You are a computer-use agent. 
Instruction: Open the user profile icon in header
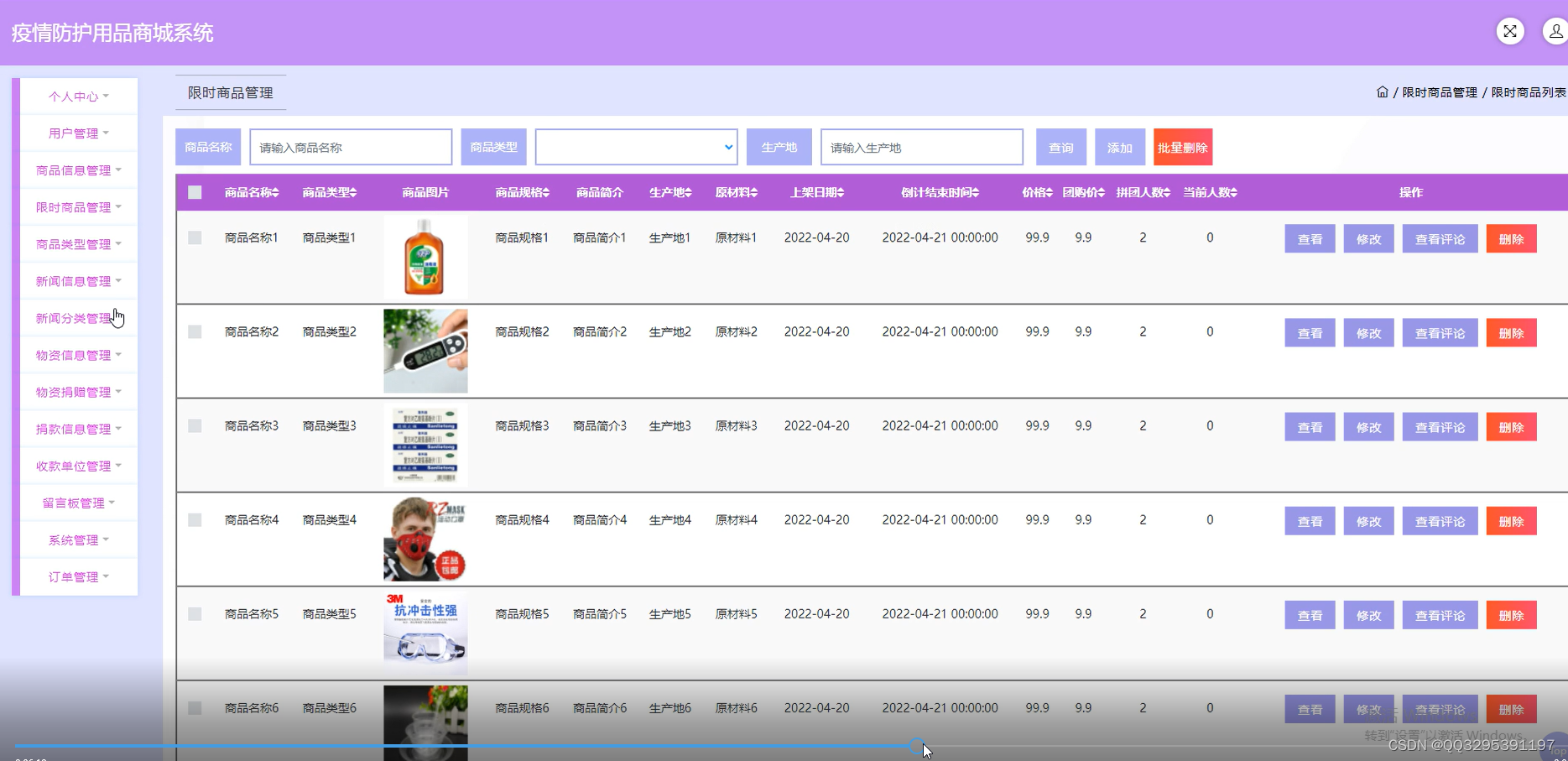click(1555, 32)
